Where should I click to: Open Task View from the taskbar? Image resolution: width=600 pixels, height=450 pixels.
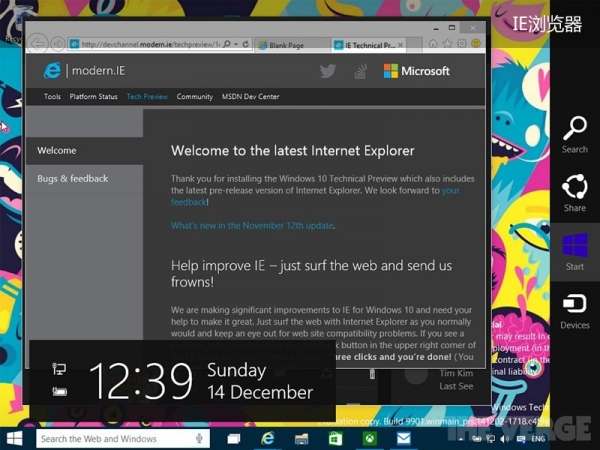coord(233,439)
